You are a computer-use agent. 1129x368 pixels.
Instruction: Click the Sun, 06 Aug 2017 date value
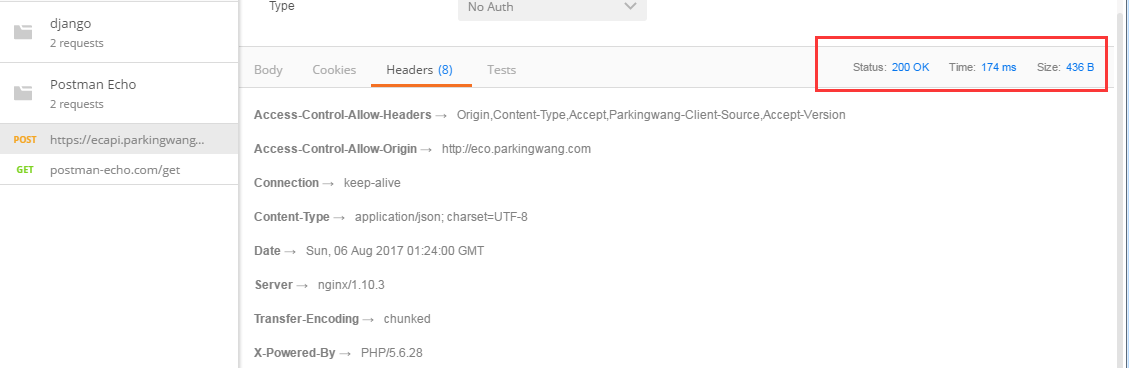[395, 251]
